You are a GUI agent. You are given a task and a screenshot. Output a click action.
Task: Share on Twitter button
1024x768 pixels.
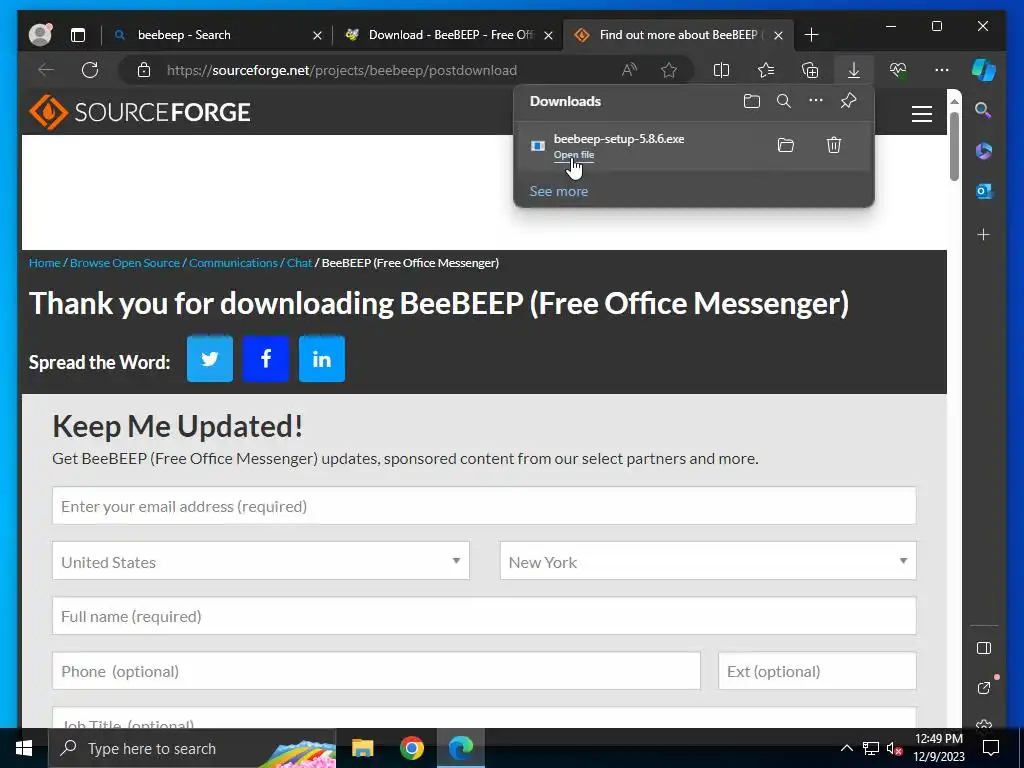pos(210,359)
